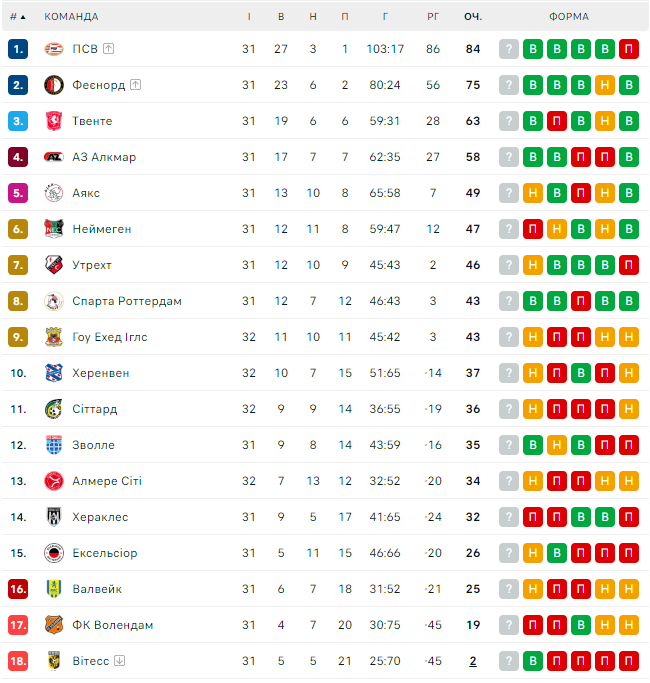Click the promotion arrow icon beside ПСВ
The image size is (650, 683).
click(x=109, y=49)
